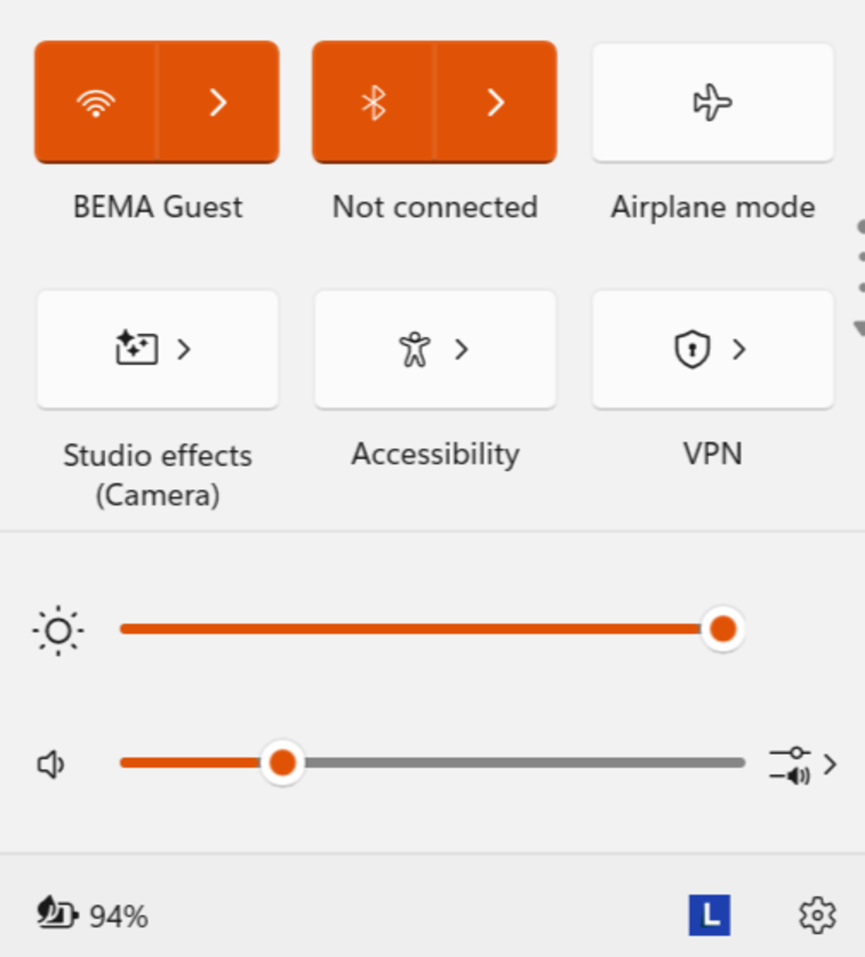Click the VPN shield icon

[x=692, y=349]
